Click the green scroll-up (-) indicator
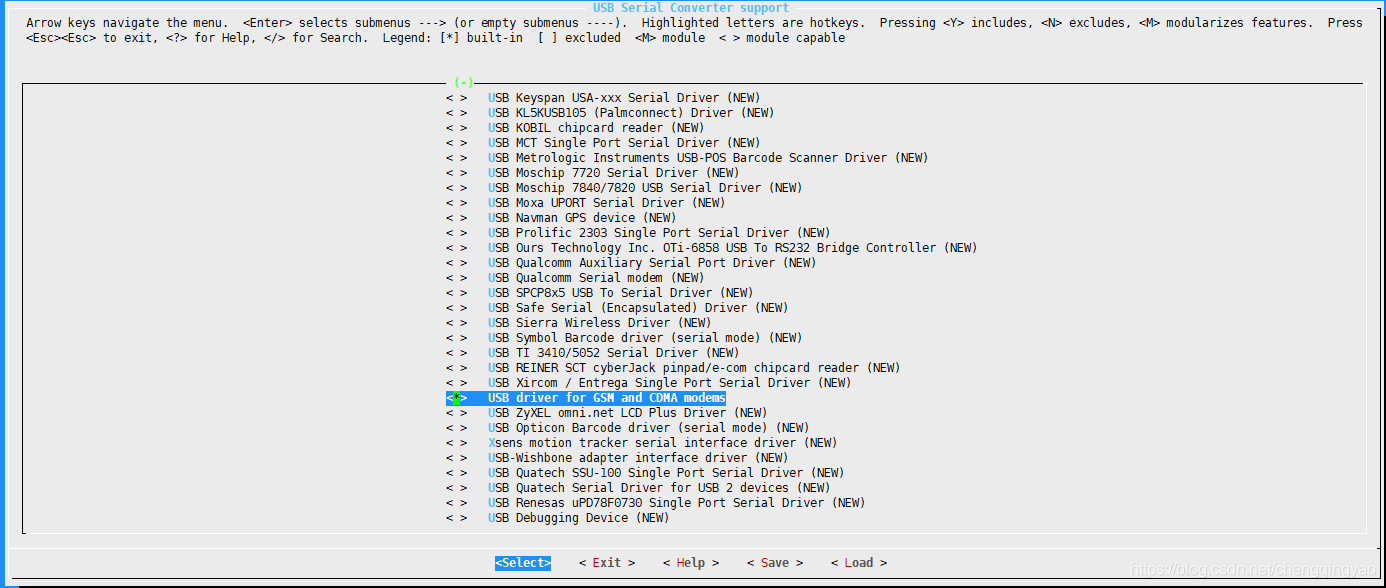The width and height of the screenshot is (1386, 588). [463, 82]
